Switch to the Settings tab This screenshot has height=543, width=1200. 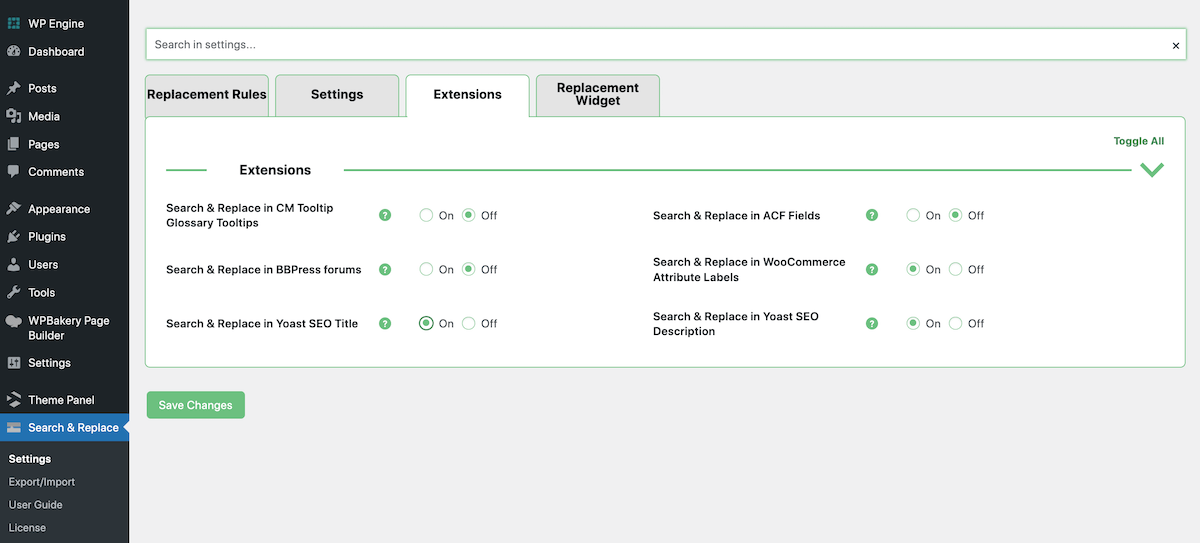click(337, 95)
